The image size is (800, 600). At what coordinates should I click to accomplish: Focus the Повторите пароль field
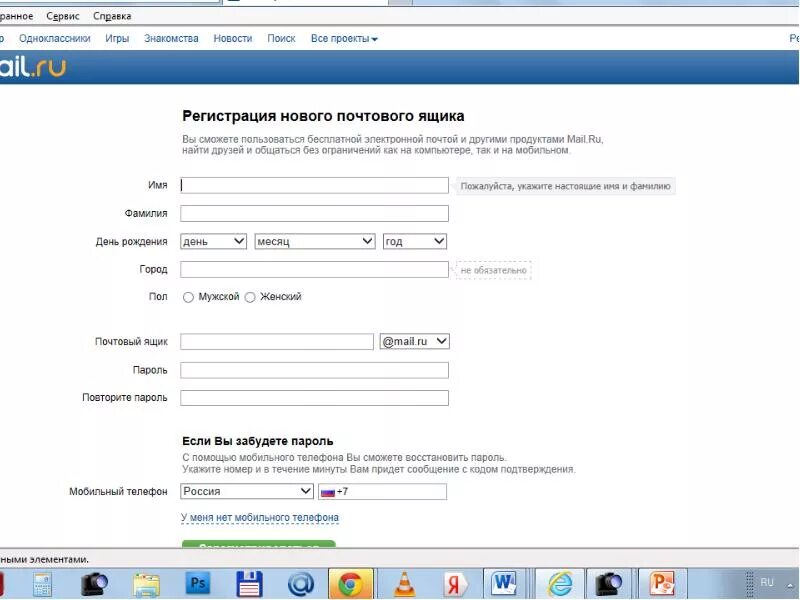[314, 397]
